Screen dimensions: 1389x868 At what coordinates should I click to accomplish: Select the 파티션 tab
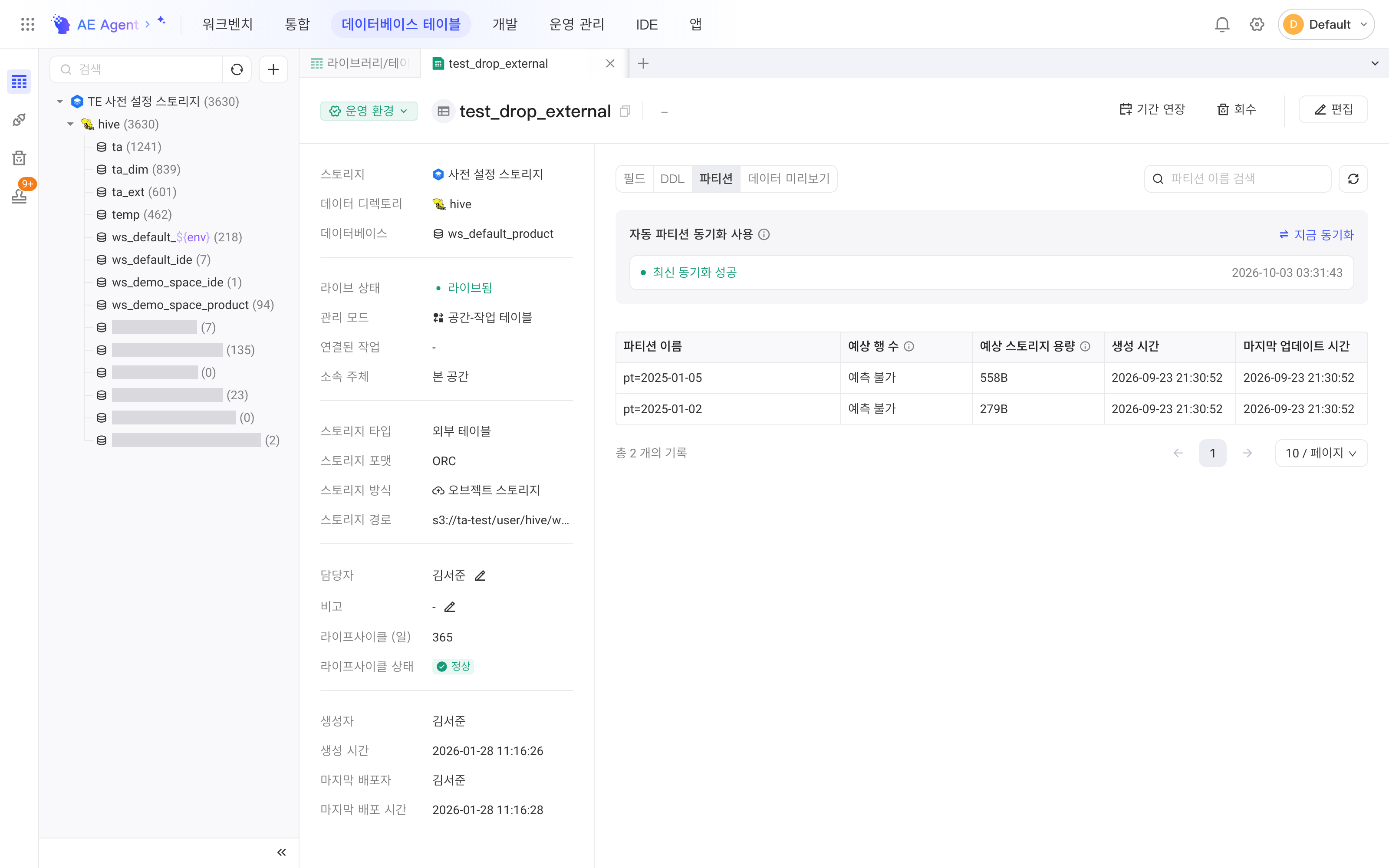(x=716, y=178)
